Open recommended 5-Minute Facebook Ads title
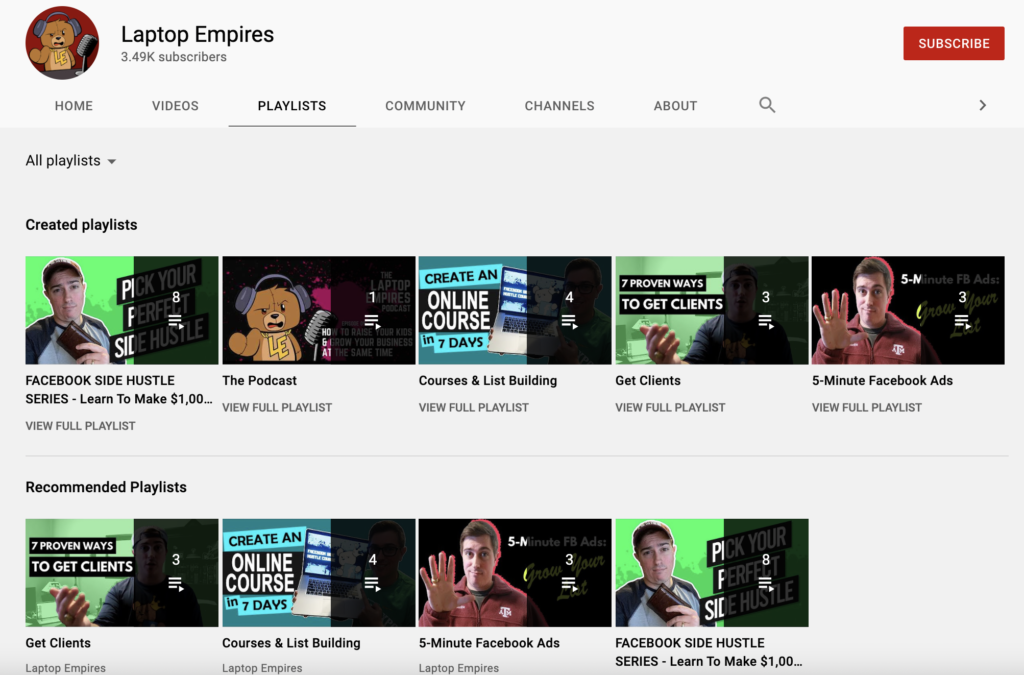1024x675 pixels. click(489, 643)
